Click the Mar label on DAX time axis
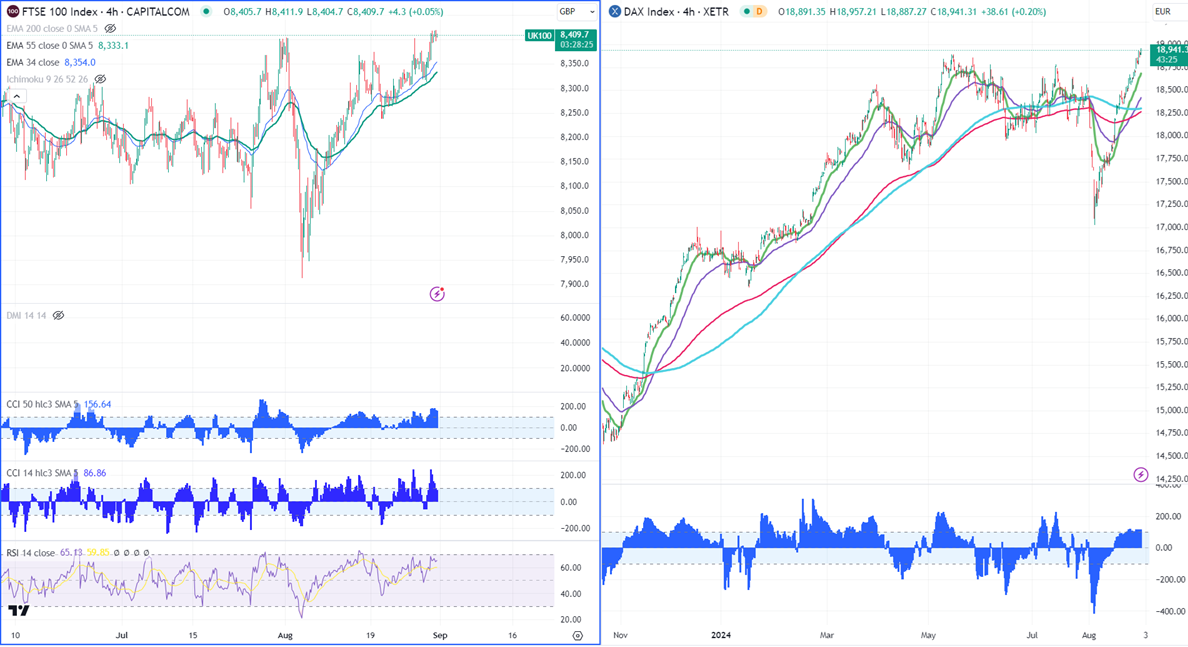The image size is (1188, 647). [826, 636]
